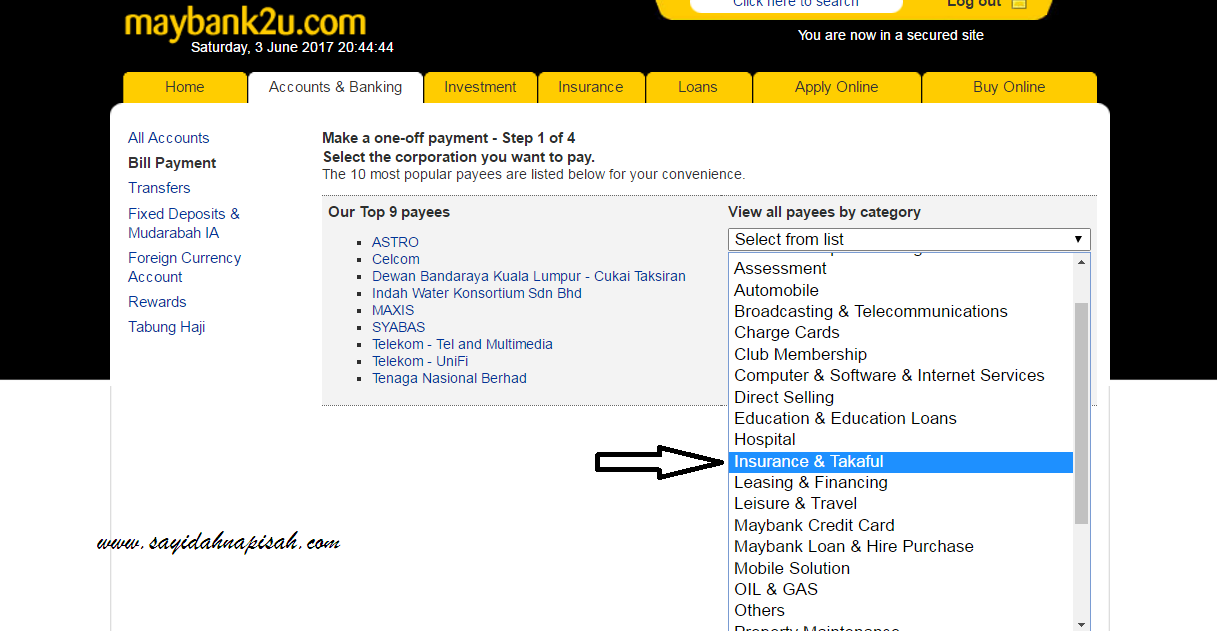Open the Home tab
The width and height of the screenshot is (1217, 631).
tap(185, 87)
